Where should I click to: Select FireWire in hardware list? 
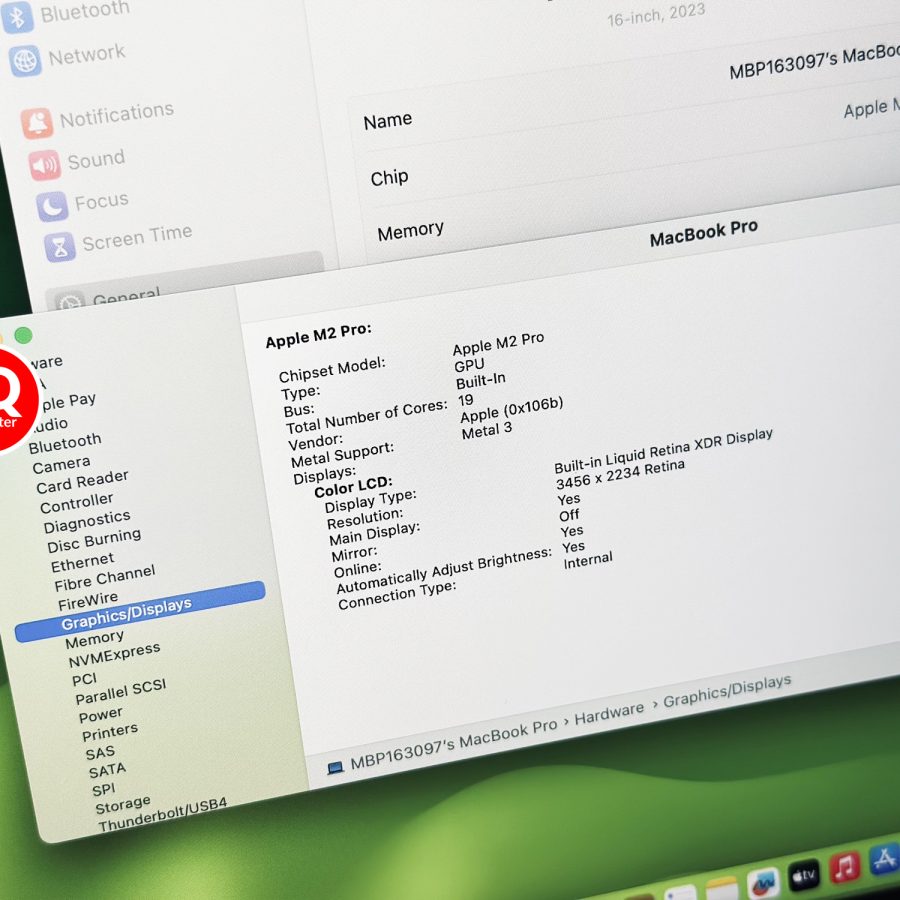tap(88, 601)
